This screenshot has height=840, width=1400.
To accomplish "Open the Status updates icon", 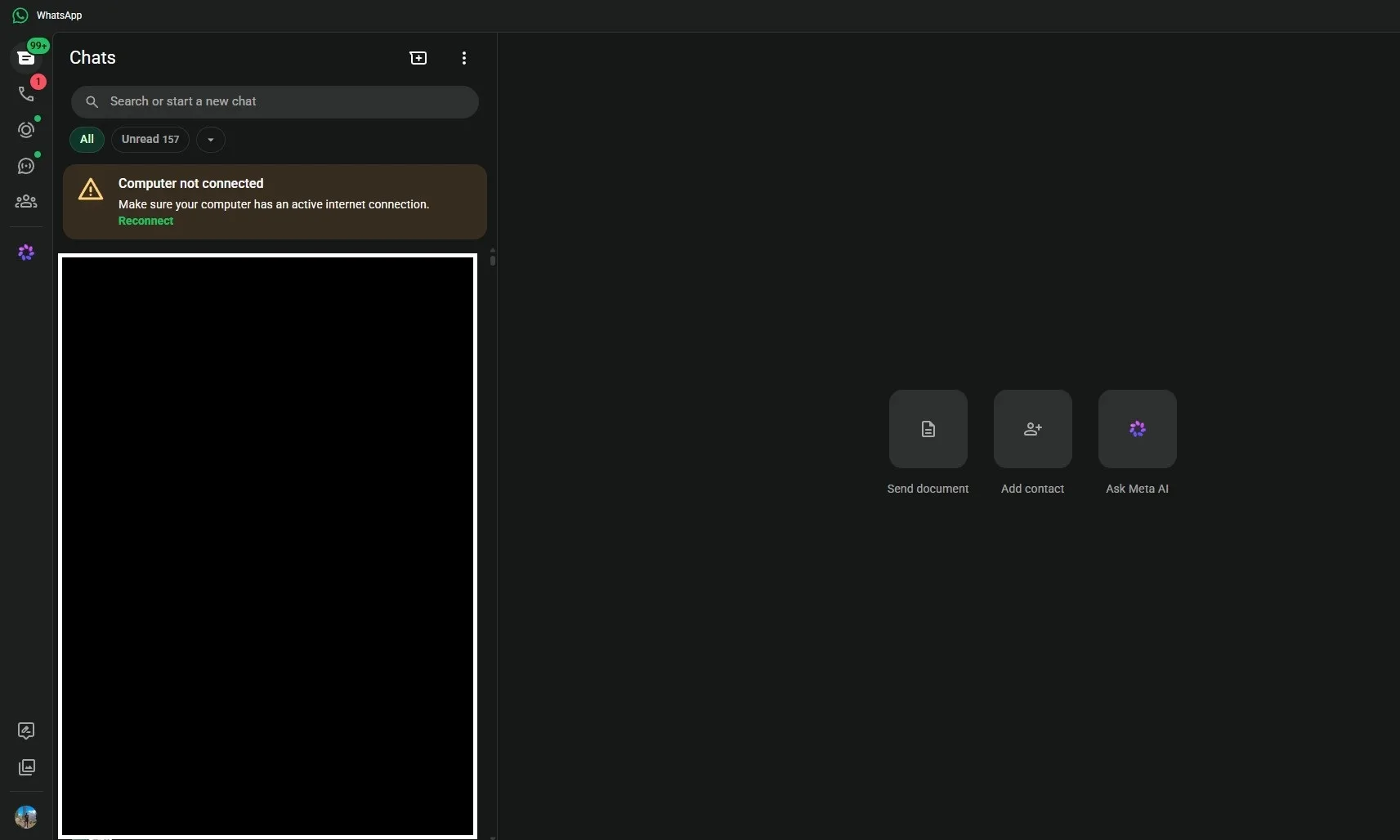I will coord(26,130).
